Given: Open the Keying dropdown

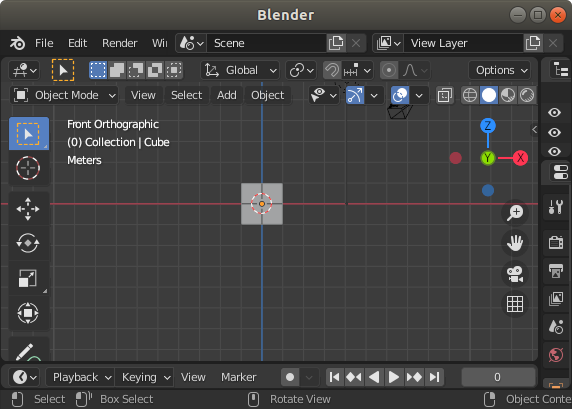Looking at the screenshot, I should pyautogui.click(x=144, y=377).
